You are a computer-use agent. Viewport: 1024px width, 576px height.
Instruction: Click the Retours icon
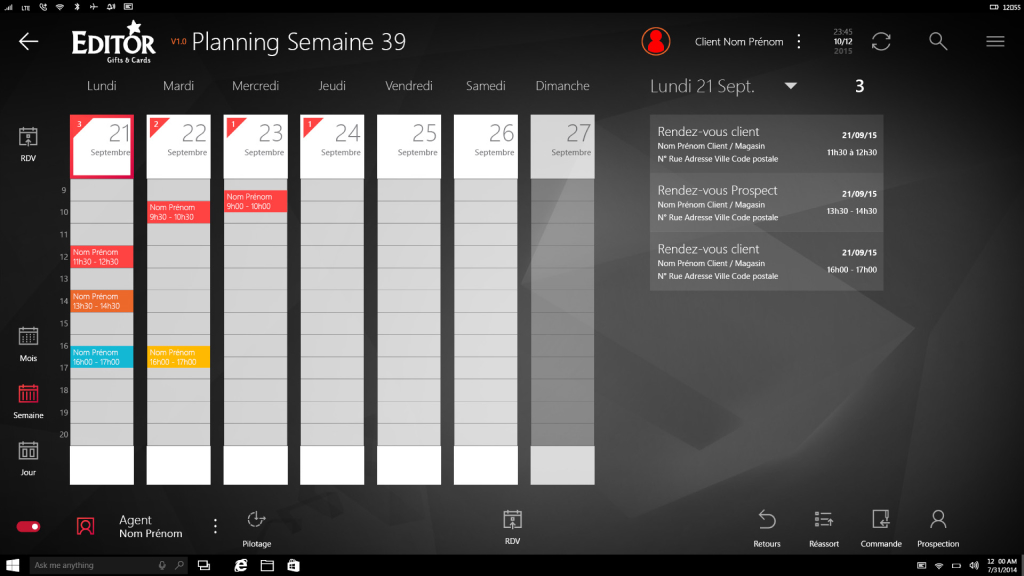pyautogui.click(x=767, y=519)
